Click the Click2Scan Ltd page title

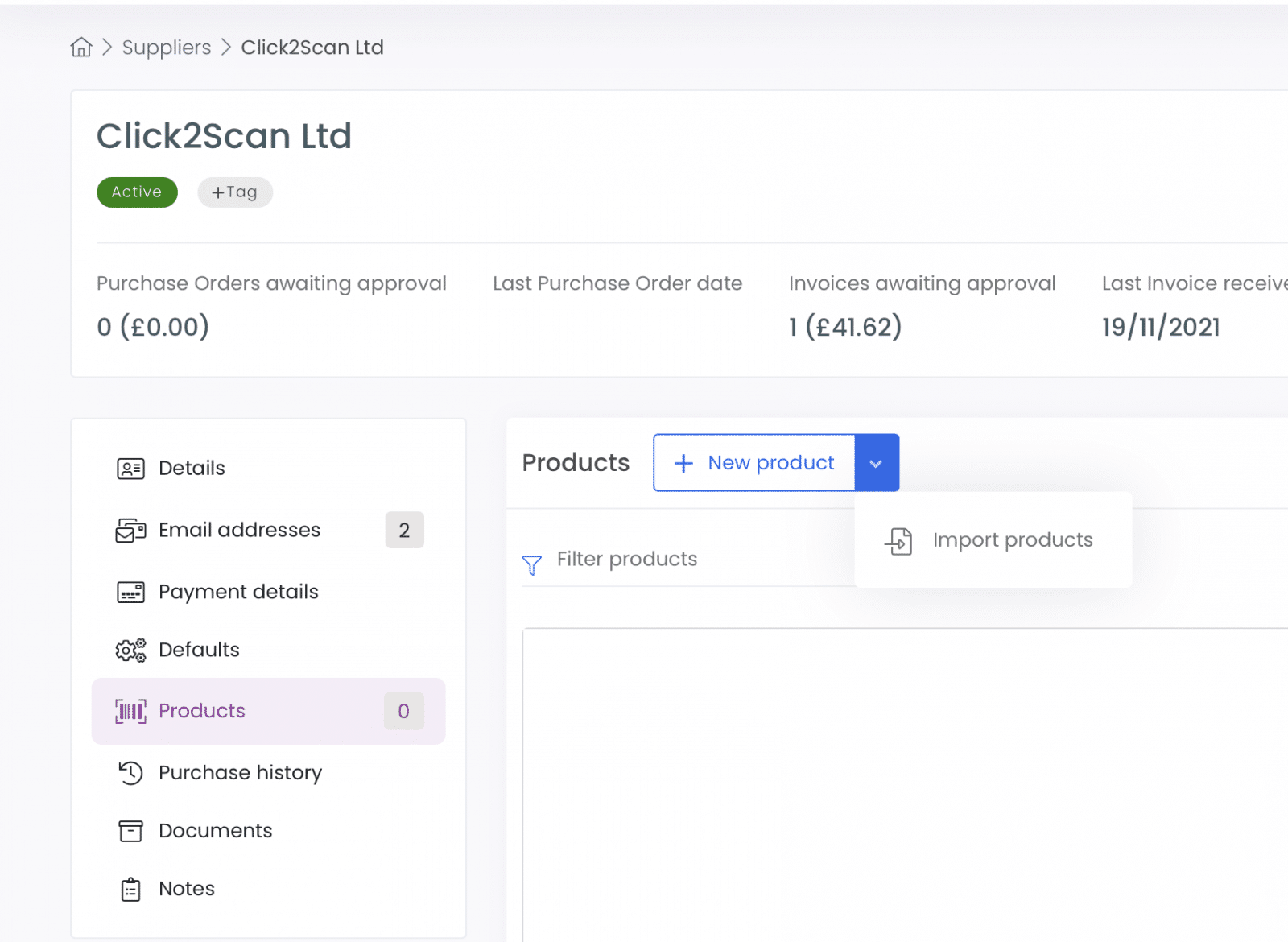pos(224,136)
